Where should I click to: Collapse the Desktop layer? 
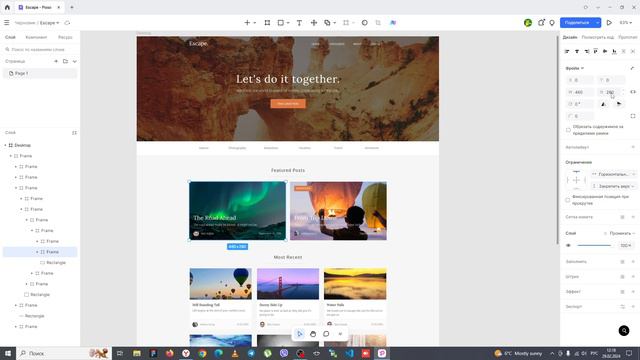(x=5, y=145)
